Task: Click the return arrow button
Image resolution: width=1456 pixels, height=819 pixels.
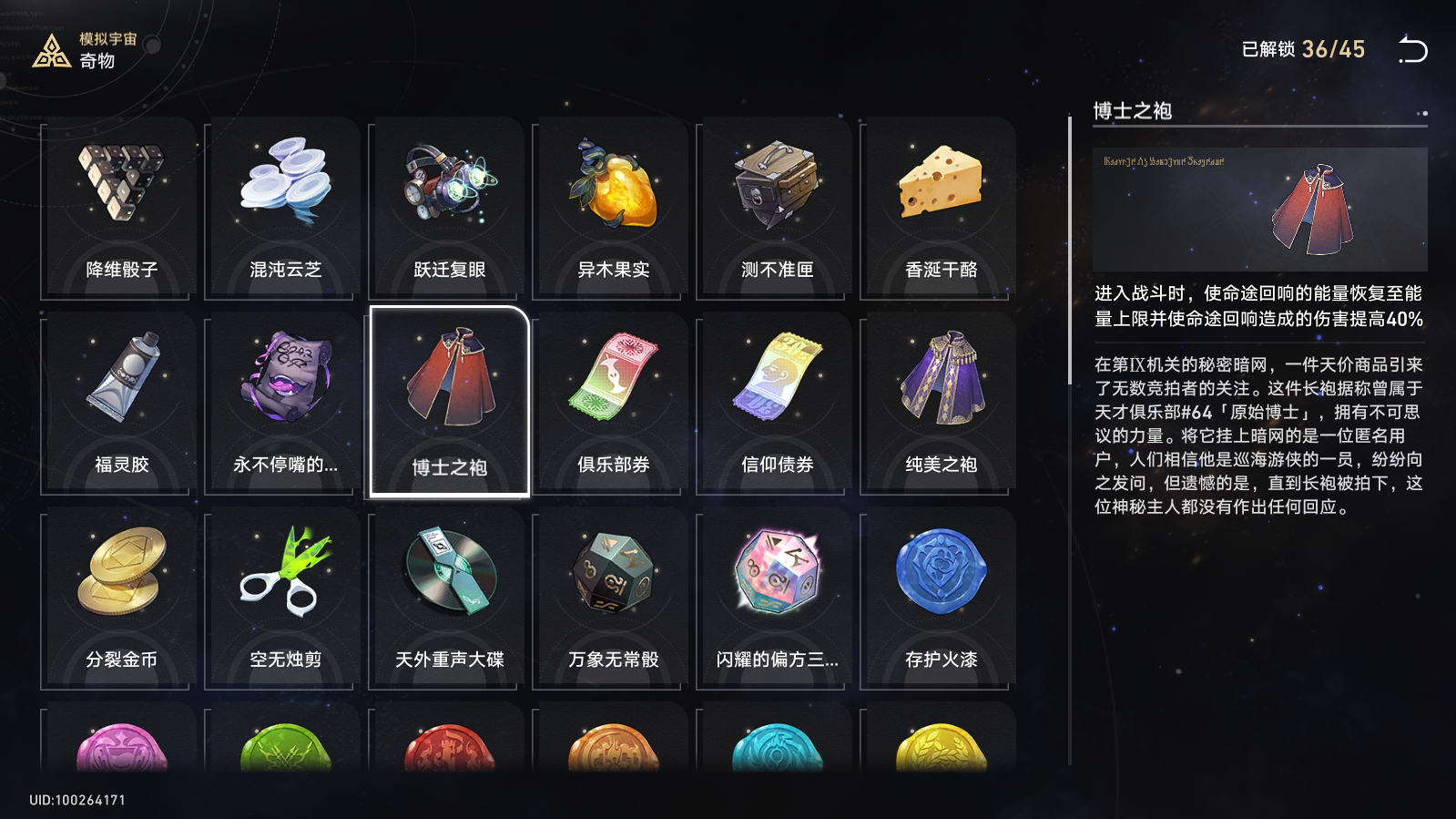Action: (x=1412, y=49)
